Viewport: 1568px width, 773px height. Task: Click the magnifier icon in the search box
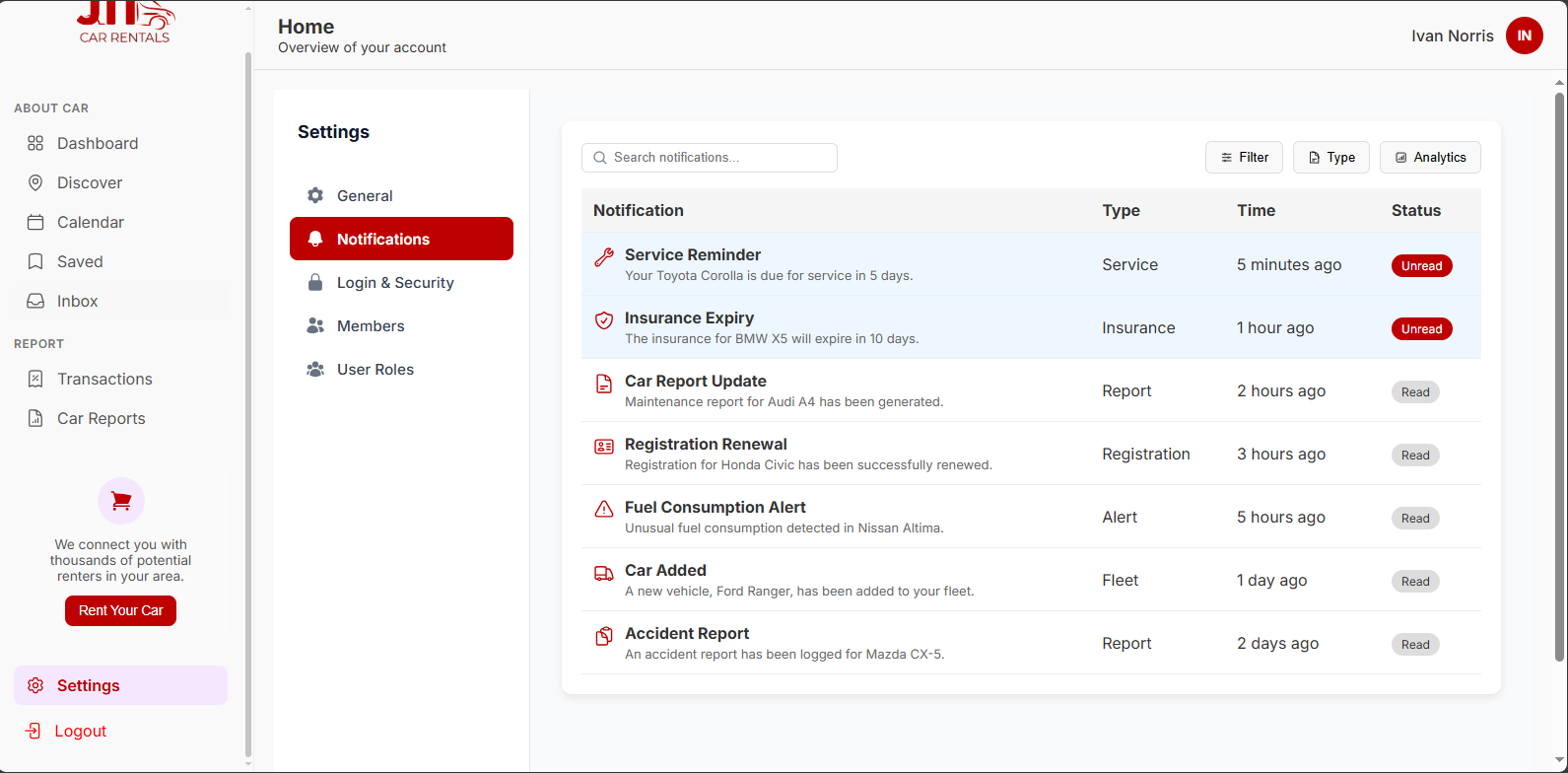600,158
